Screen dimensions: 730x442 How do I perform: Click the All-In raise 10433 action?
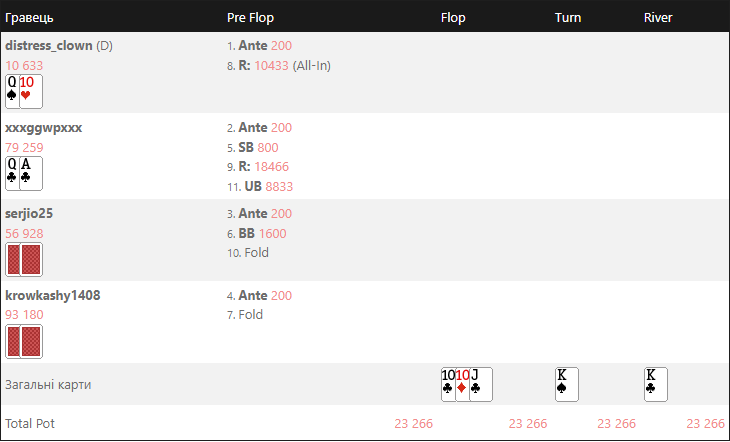[x=279, y=66]
